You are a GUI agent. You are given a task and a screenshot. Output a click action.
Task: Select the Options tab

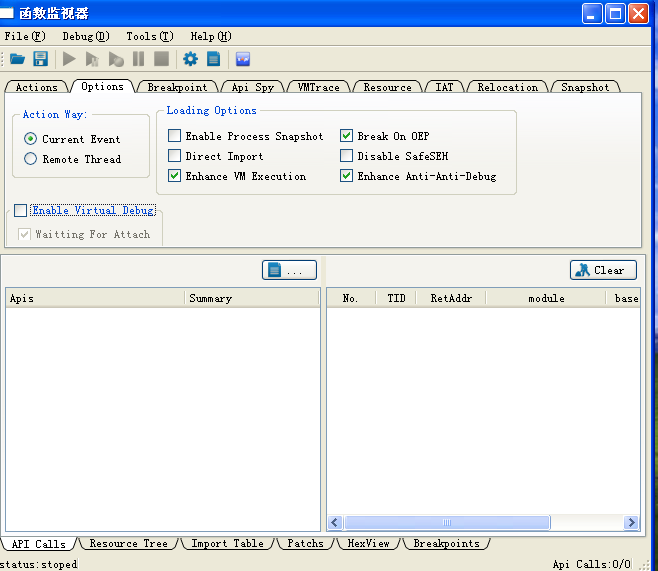pos(102,86)
